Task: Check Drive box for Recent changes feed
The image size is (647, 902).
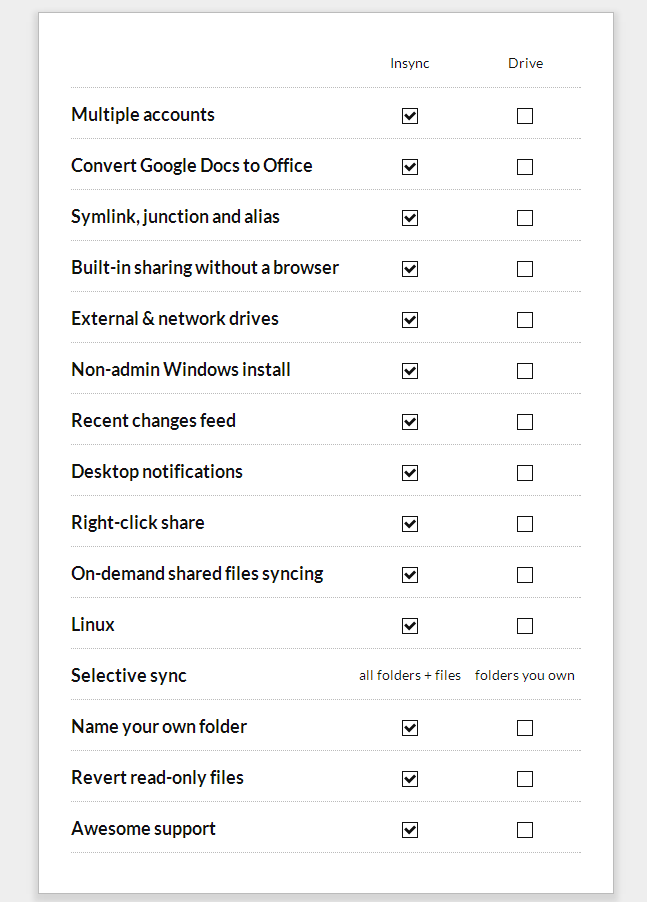Action: (x=525, y=422)
